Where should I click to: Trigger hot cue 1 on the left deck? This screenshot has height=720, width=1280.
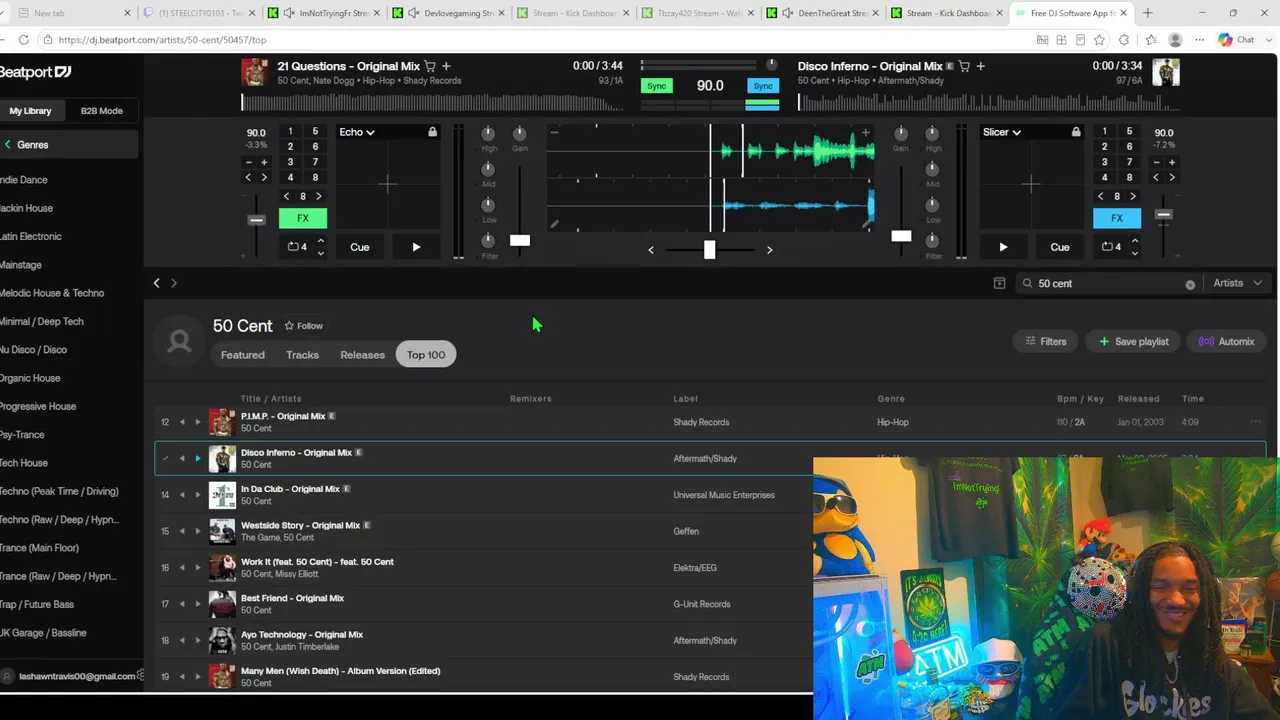290,131
